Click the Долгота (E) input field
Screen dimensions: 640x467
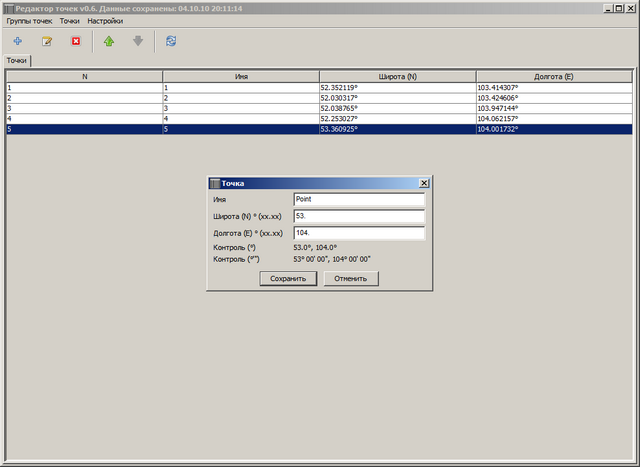[x=359, y=233]
